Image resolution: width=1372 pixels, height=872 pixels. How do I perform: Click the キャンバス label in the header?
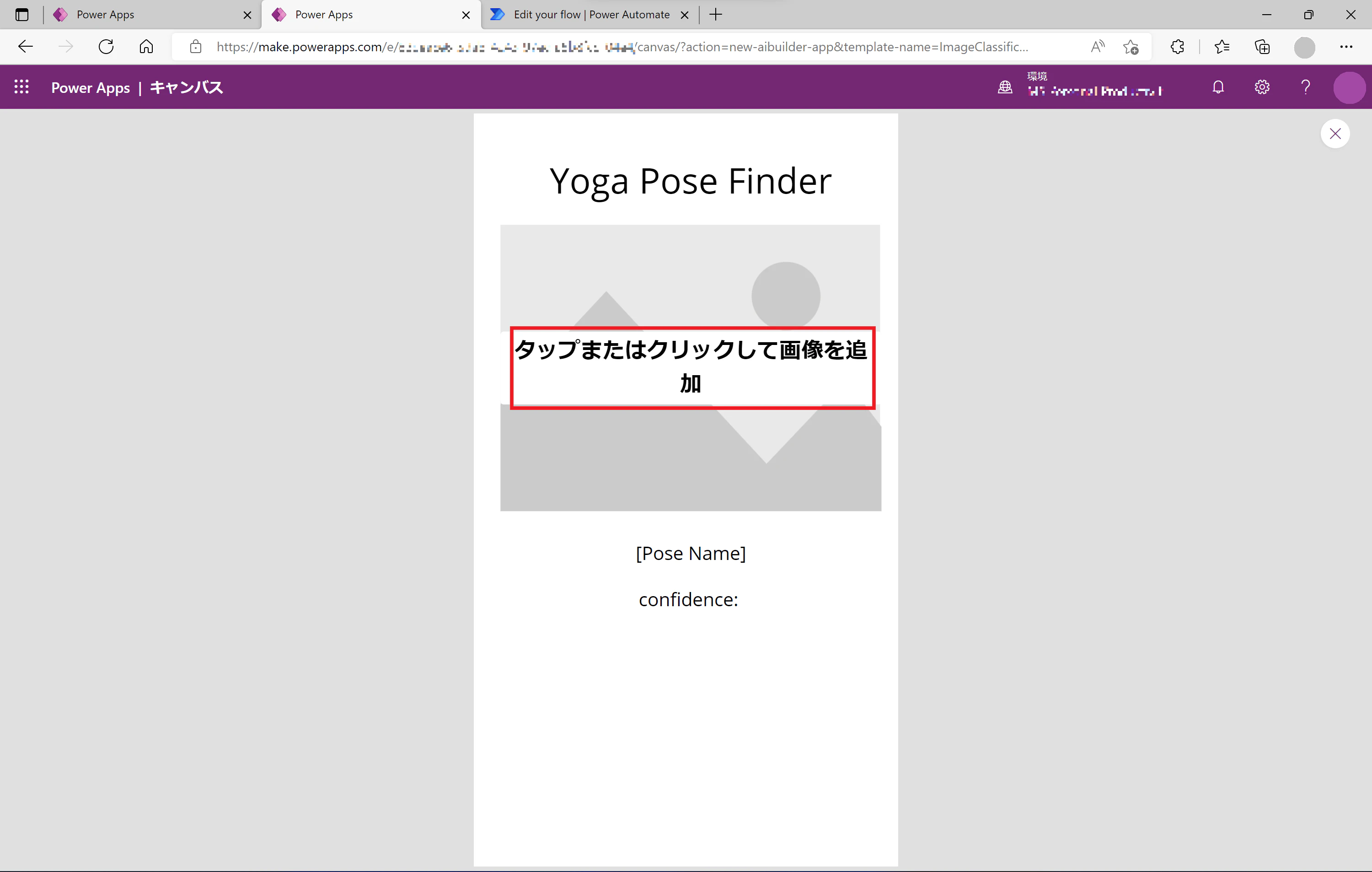(x=186, y=87)
